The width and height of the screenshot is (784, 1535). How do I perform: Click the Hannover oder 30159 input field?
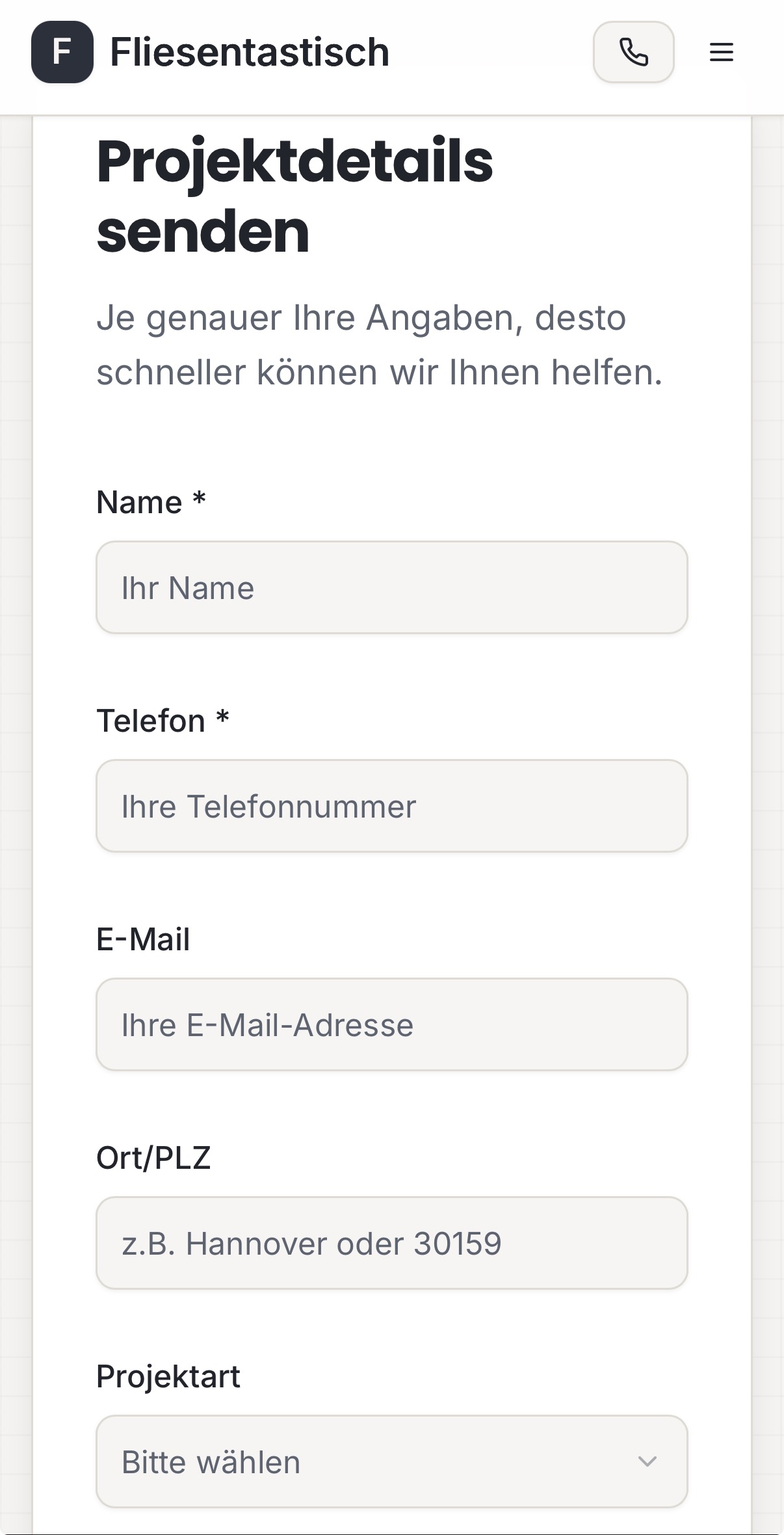(x=391, y=1243)
